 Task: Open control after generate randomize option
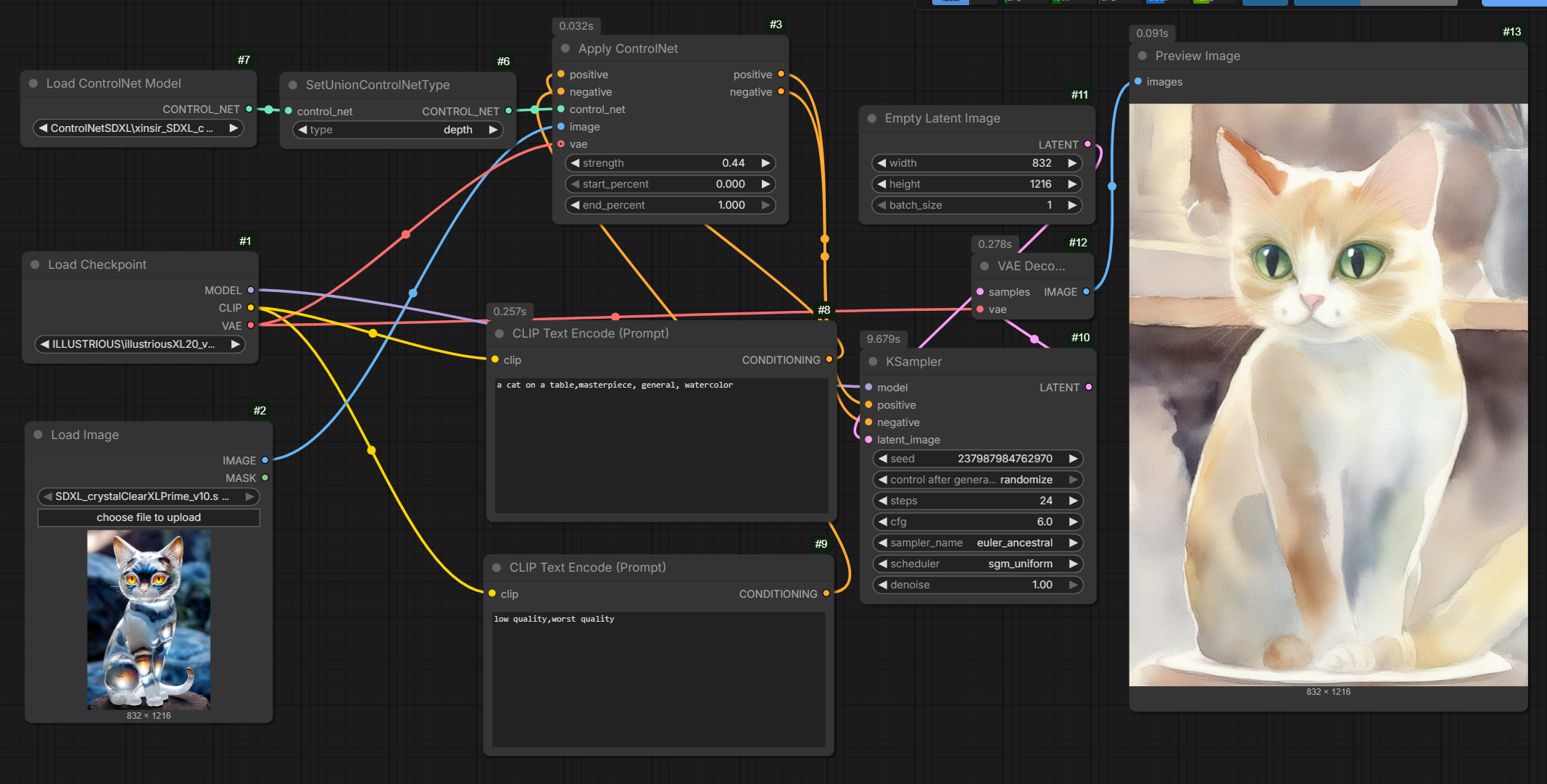pyautogui.click(x=977, y=480)
